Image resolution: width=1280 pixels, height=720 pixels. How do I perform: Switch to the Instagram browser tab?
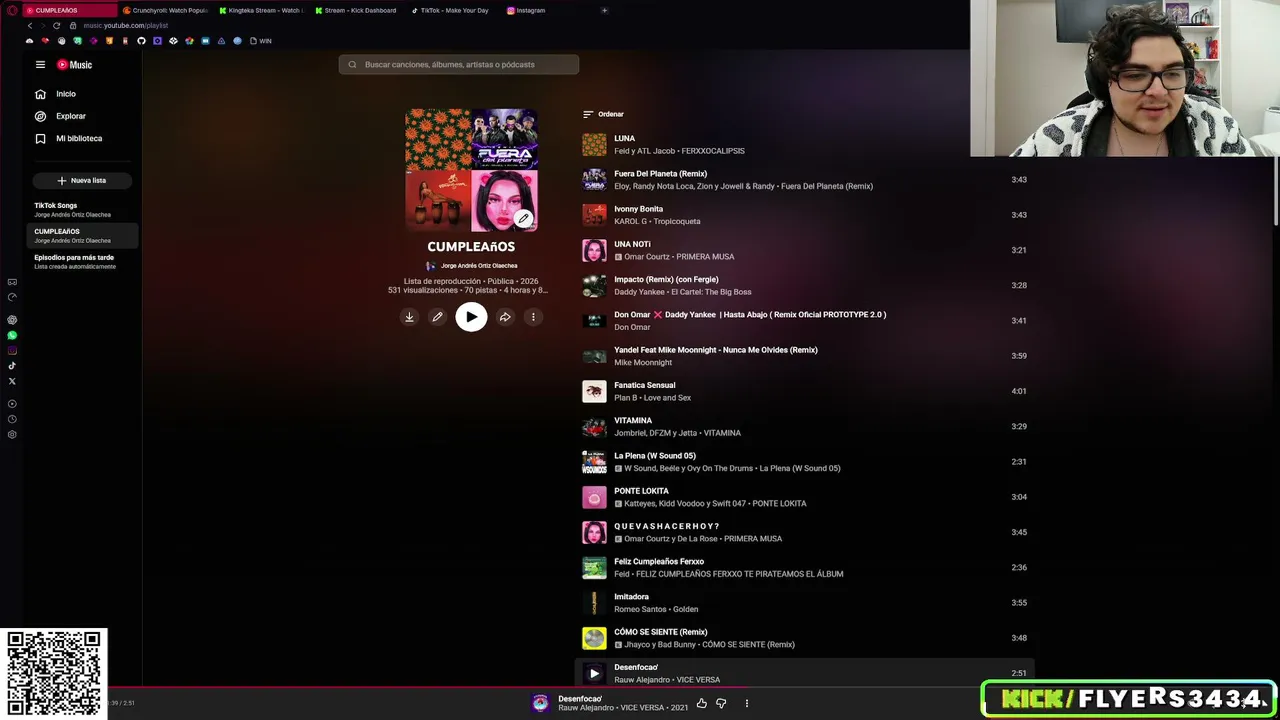(x=548, y=10)
